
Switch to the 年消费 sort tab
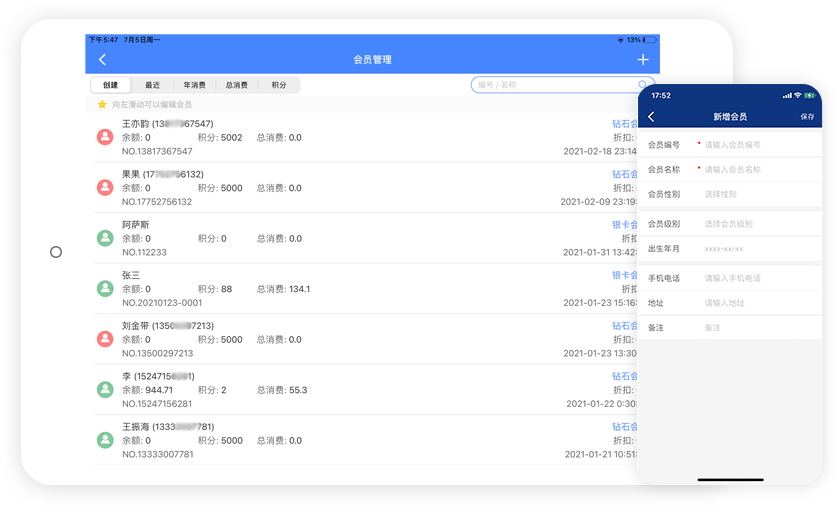(x=194, y=86)
